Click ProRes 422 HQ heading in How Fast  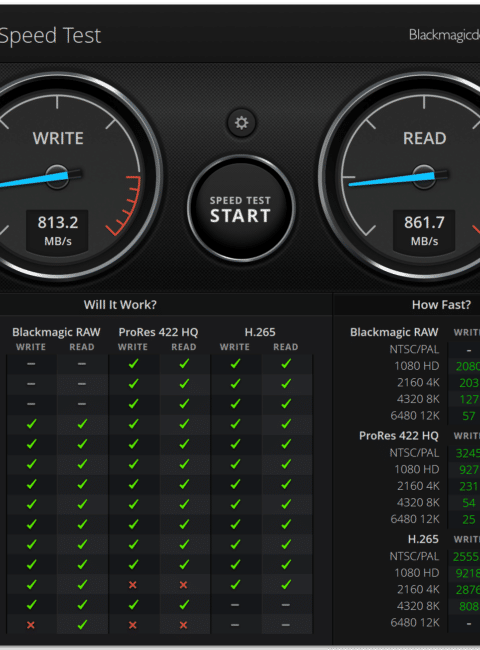pos(399,436)
